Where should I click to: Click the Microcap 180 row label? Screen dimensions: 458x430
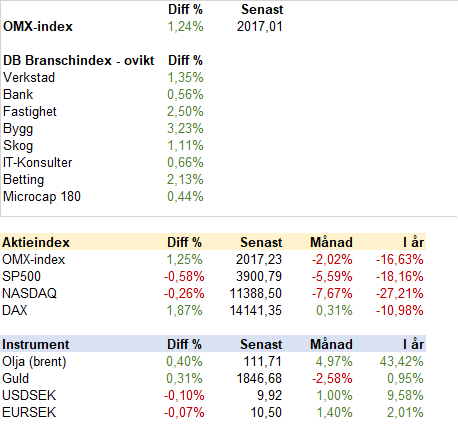click(42, 196)
